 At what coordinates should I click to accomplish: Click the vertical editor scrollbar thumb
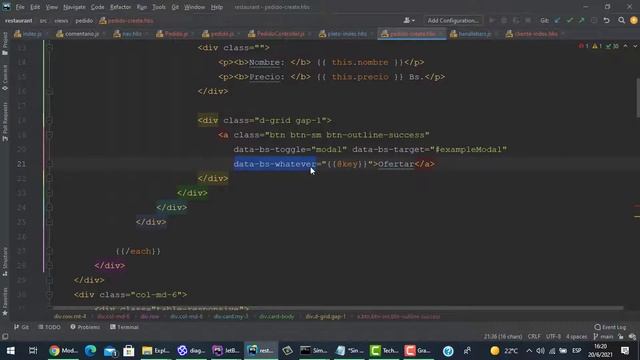click(x=638, y=98)
